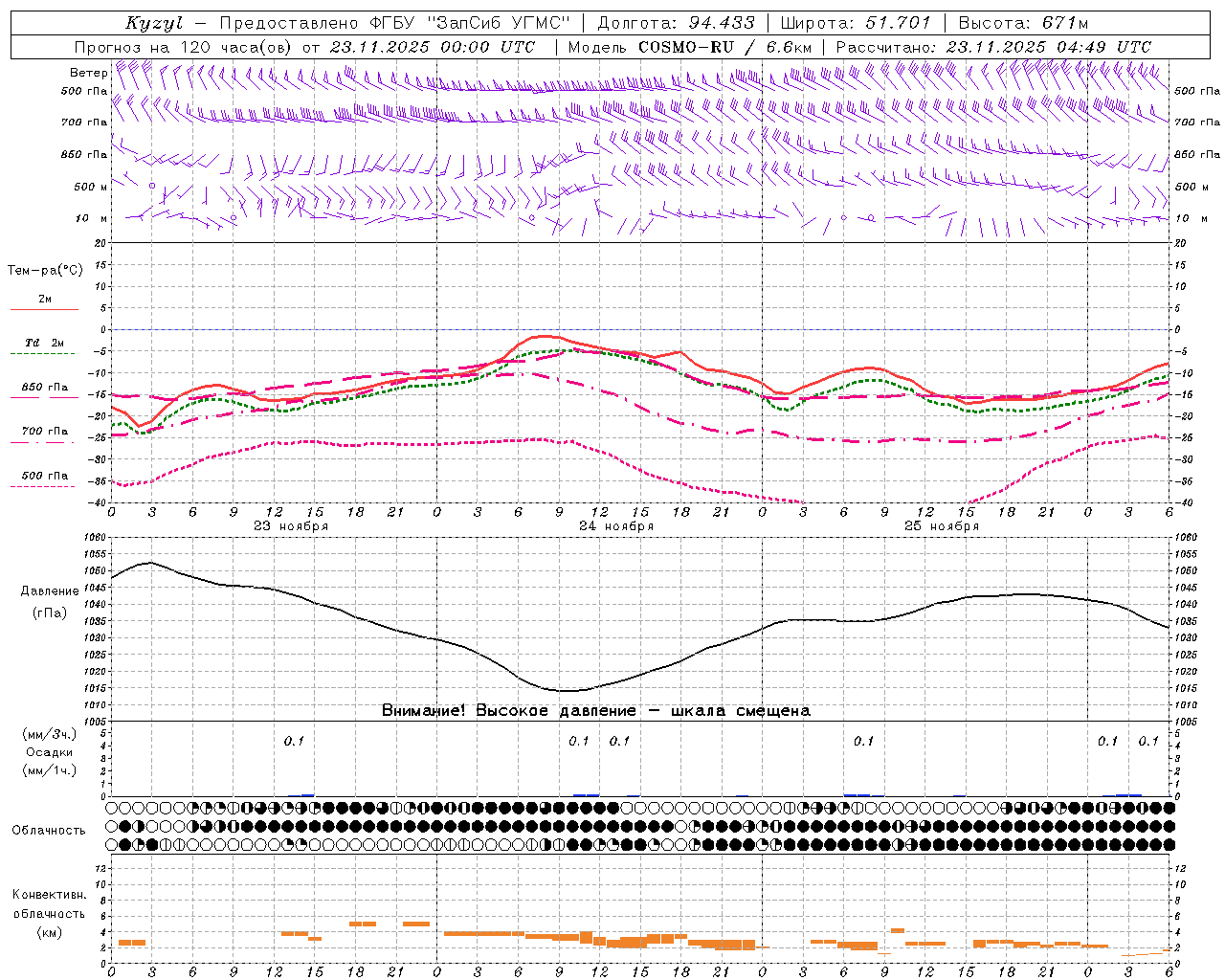Select the "Тем-ра(°C)" temperature panel label
The image size is (1225, 980).
pyautogui.click(x=45, y=271)
